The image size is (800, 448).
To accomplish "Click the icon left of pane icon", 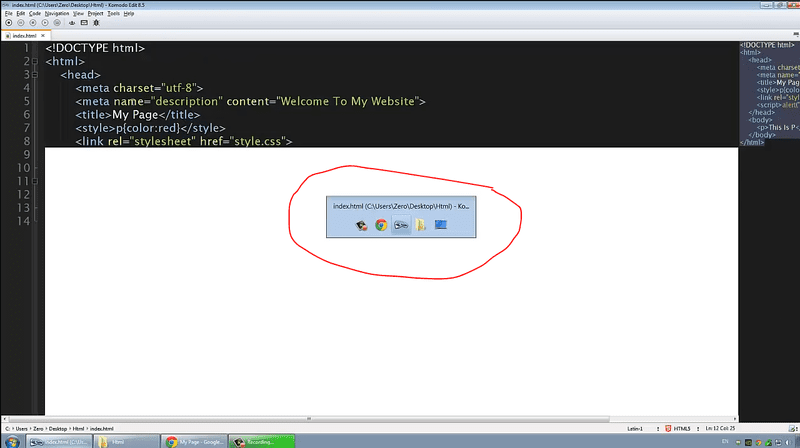I will (x=72, y=22).
